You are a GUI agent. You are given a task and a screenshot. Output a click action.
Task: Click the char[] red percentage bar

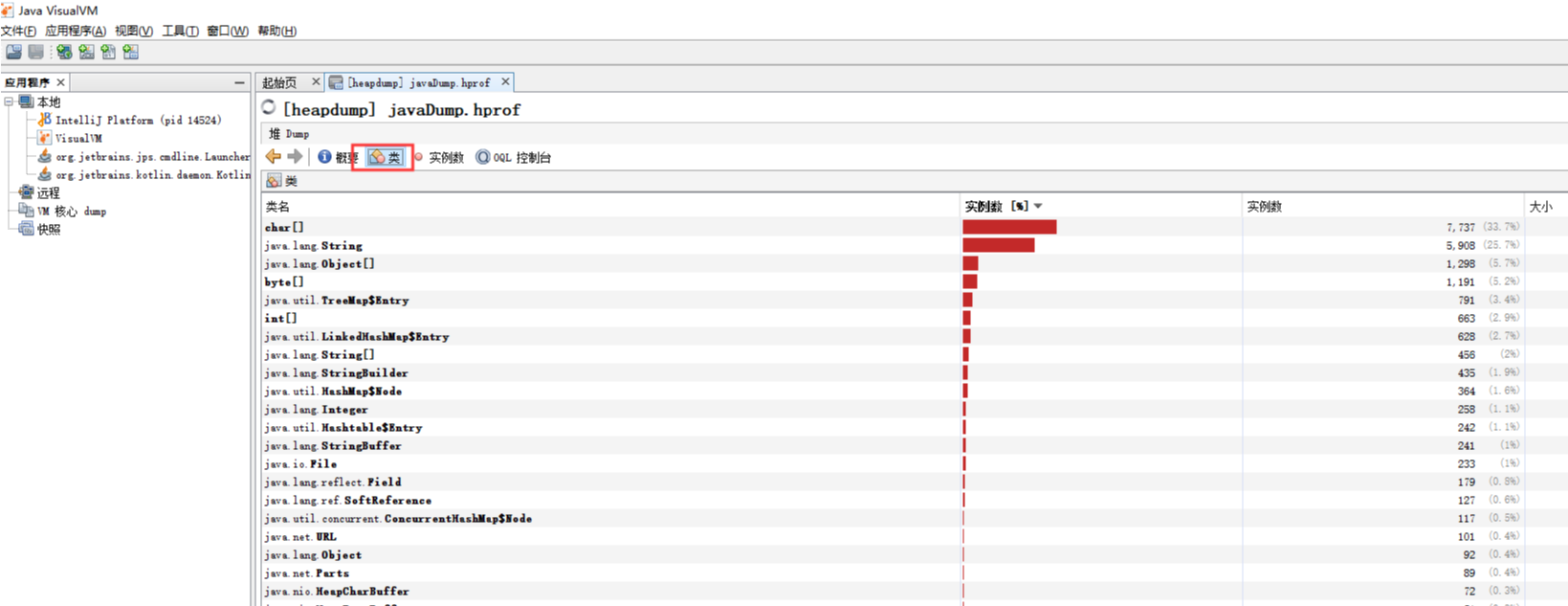coord(1009,227)
